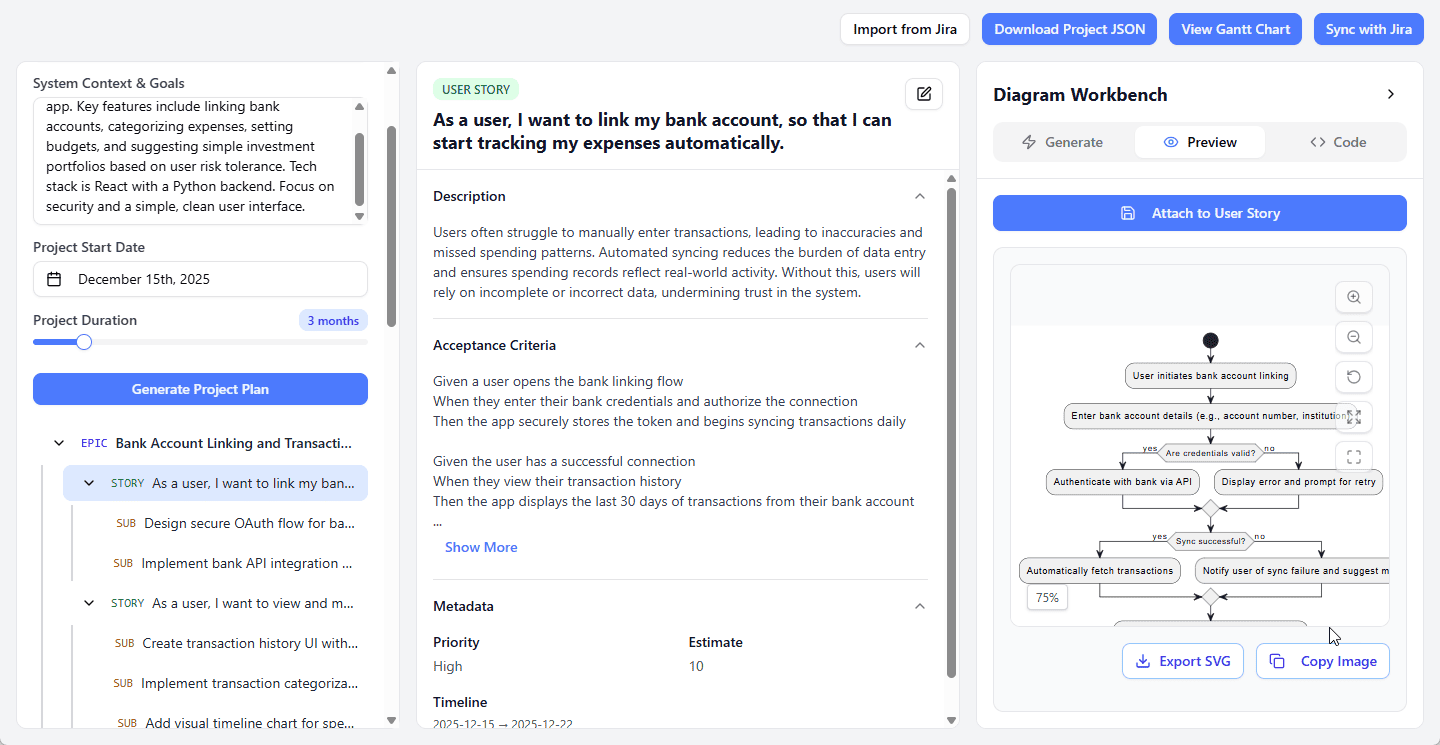Switch to the Generate tab
This screenshot has width=1440, height=745.
pyautogui.click(x=1063, y=141)
